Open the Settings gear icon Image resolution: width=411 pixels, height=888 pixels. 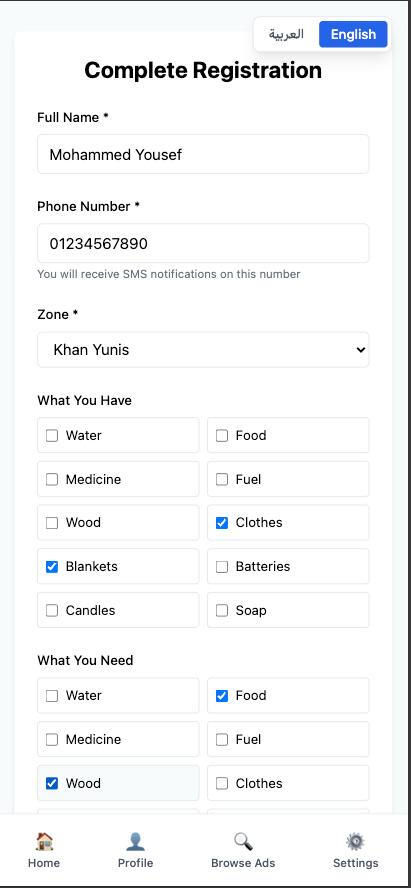pyautogui.click(x=355, y=841)
